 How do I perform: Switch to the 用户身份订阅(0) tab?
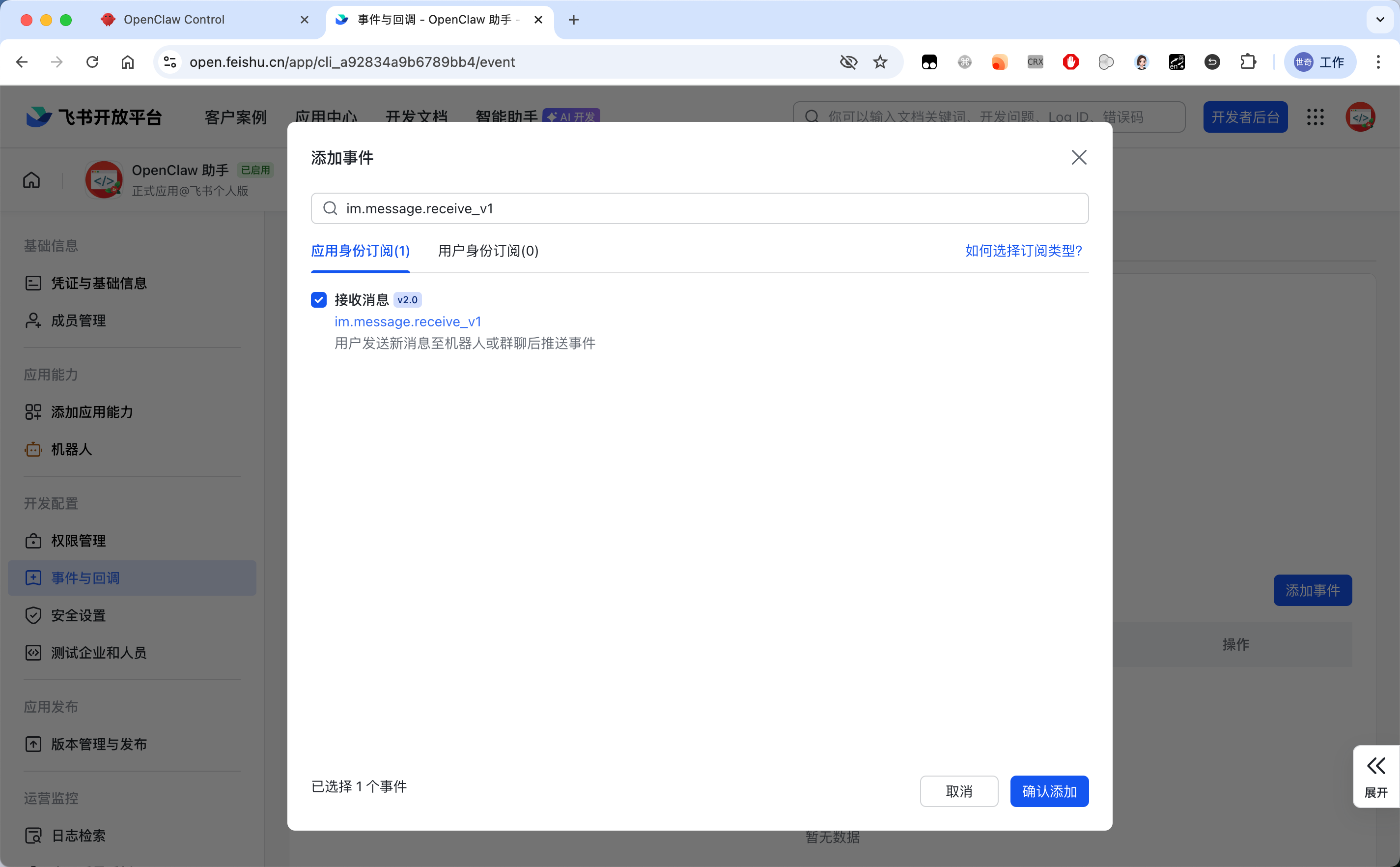[x=488, y=251]
